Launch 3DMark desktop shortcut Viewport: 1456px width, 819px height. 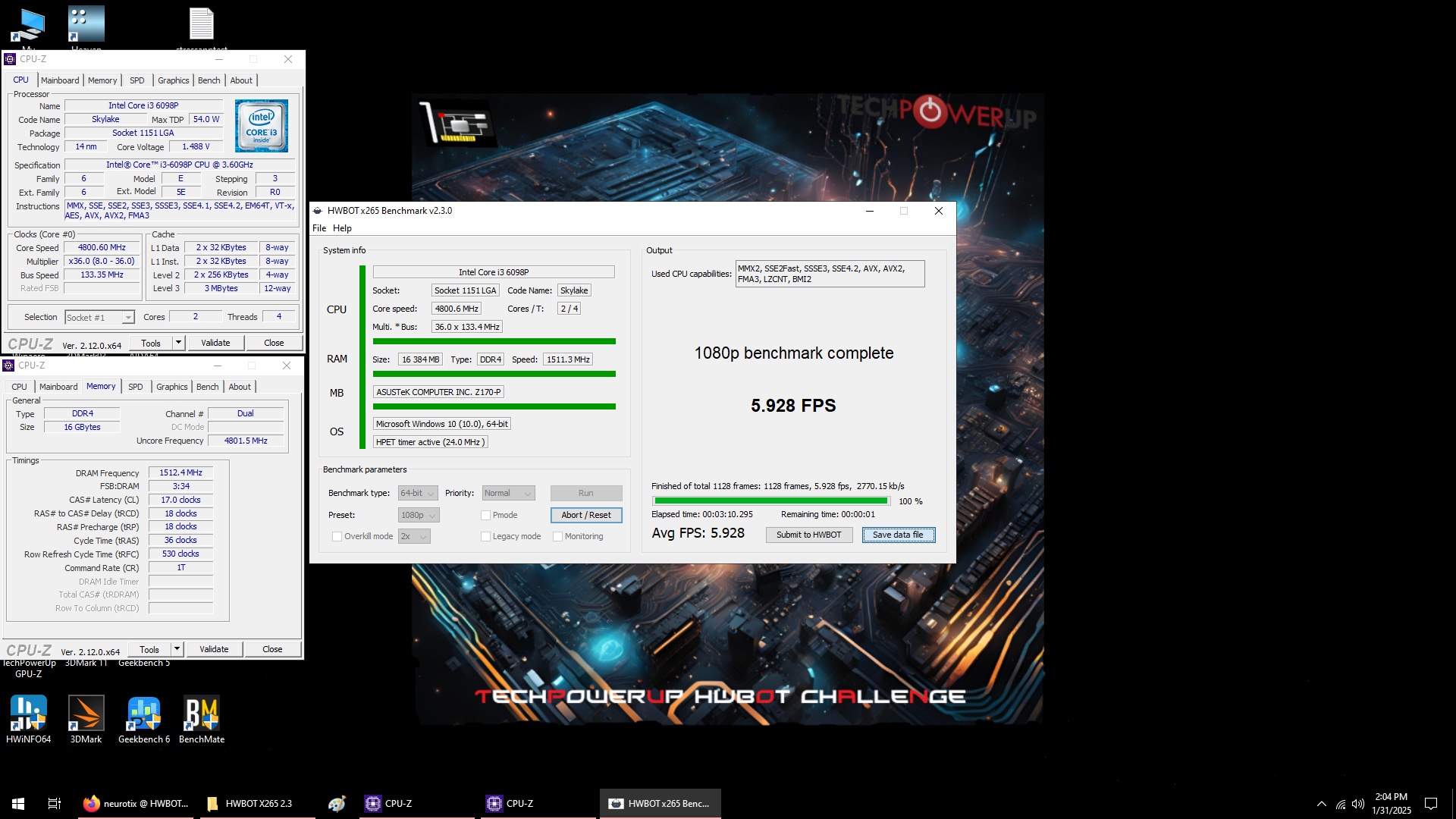[x=86, y=719]
